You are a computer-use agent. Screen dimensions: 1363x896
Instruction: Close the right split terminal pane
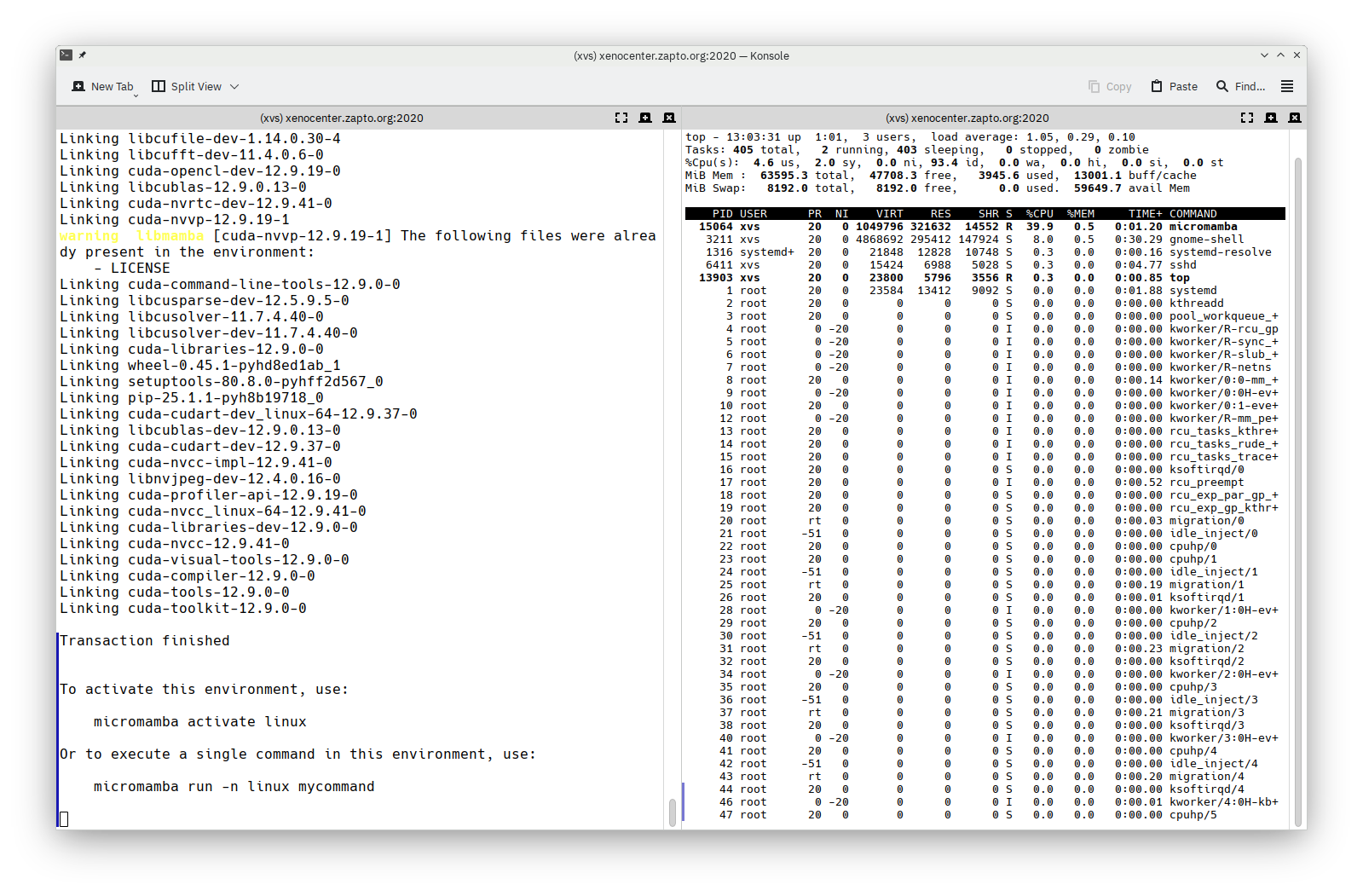1295,118
